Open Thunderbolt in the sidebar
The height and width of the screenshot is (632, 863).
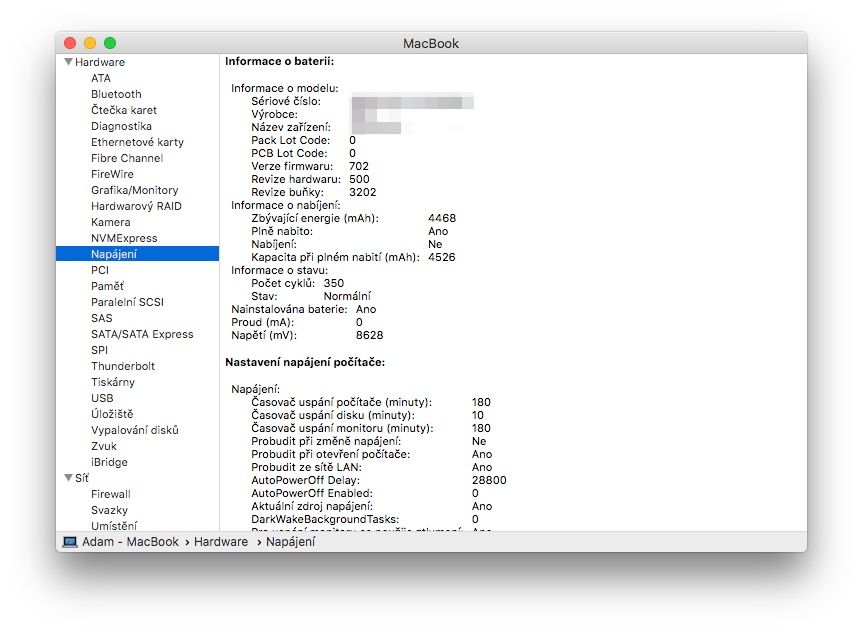pyautogui.click(x=123, y=366)
